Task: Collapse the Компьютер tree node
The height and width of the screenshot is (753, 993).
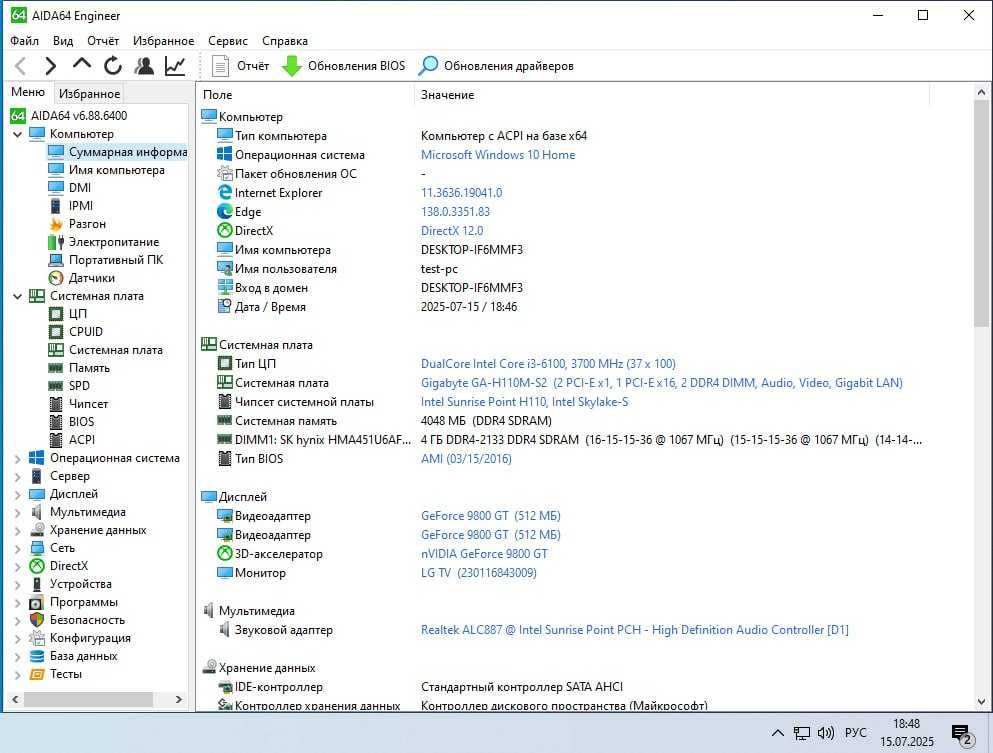Action: click(17, 134)
